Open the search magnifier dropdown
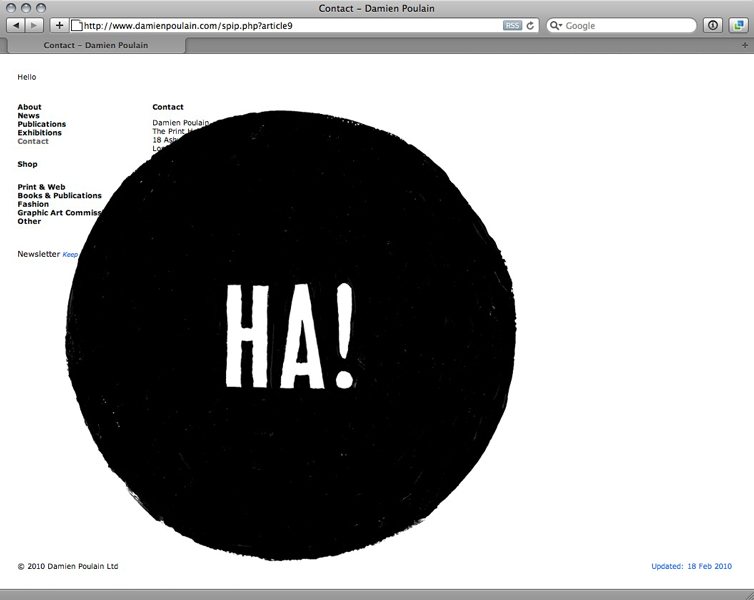This screenshot has width=754, height=600. [x=555, y=25]
